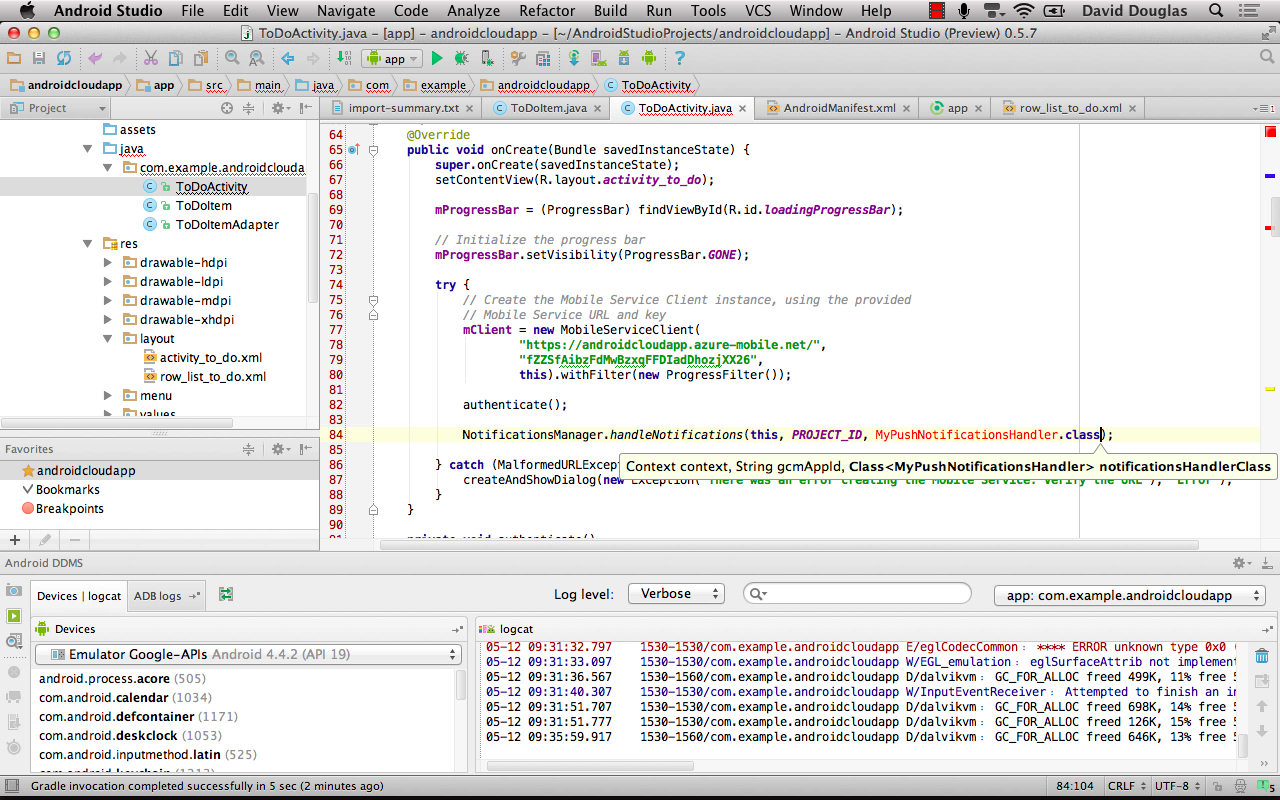Click the Synchronize toolbar icon
1280x800 pixels.
64,58
